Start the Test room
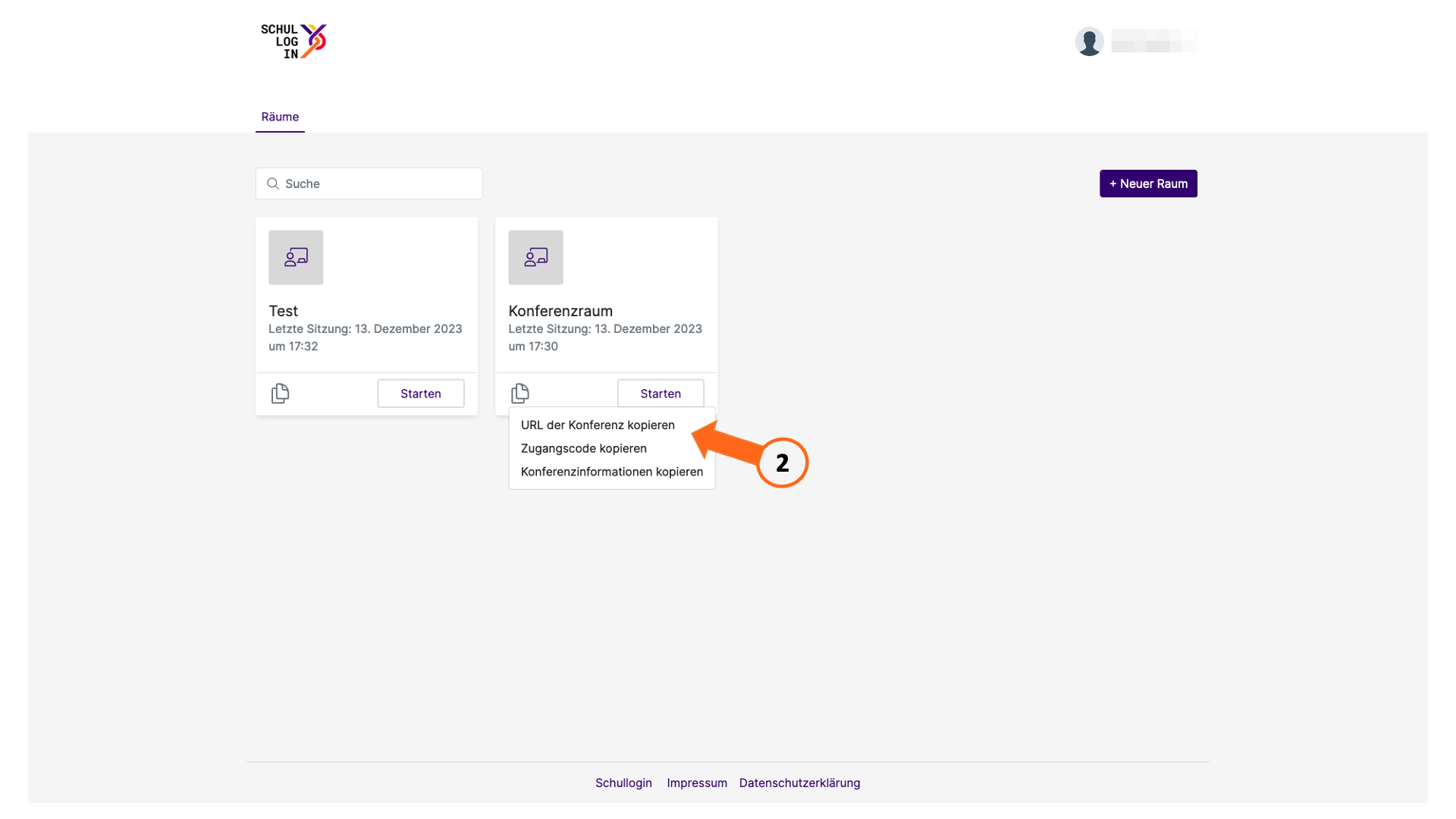The width and height of the screenshot is (1456, 819). [421, 394]
